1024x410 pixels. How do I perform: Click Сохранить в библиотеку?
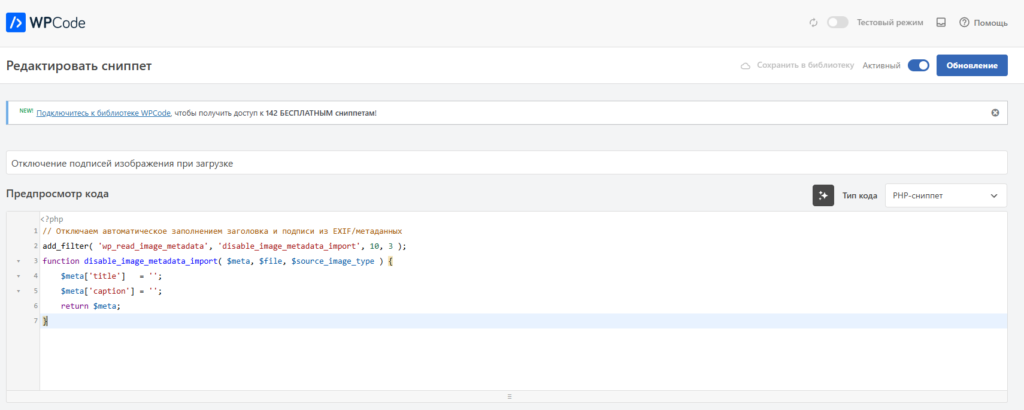tap(805, 65)
